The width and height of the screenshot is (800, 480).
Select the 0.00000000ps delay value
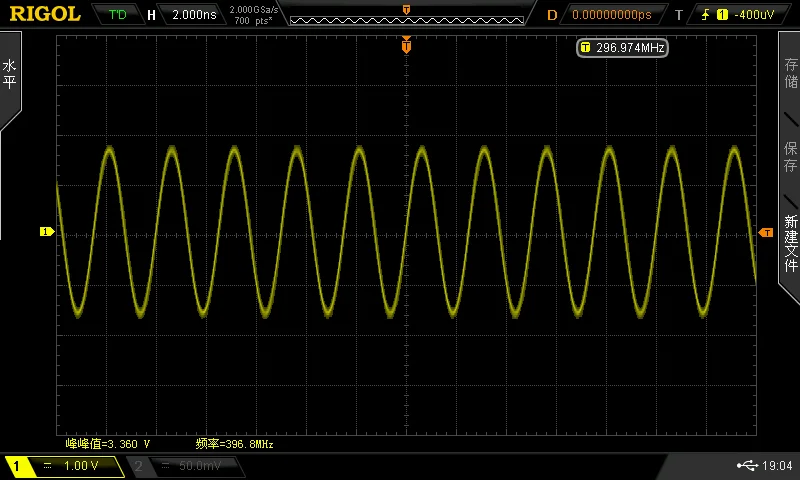[x=612, y=15]
